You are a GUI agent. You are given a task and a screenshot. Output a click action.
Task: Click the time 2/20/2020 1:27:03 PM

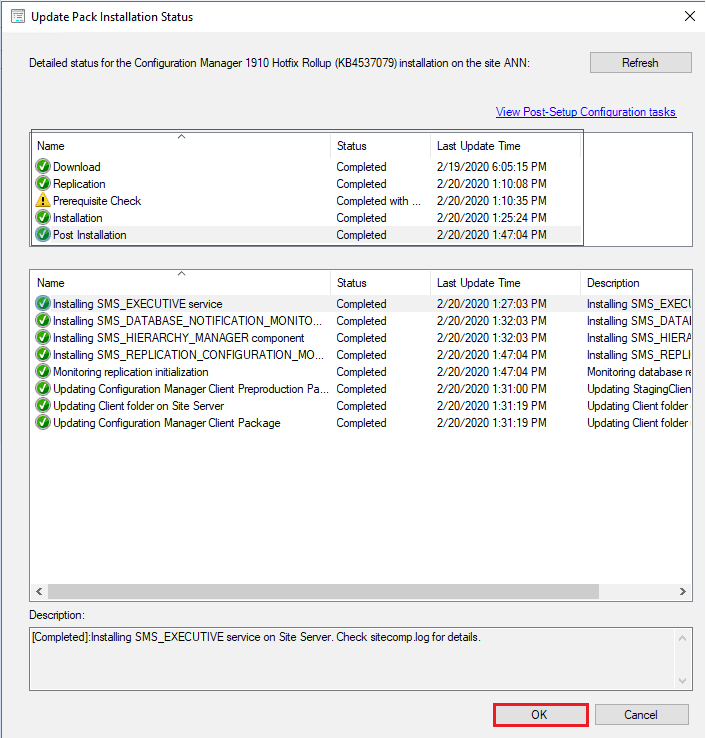coord(491,304)
